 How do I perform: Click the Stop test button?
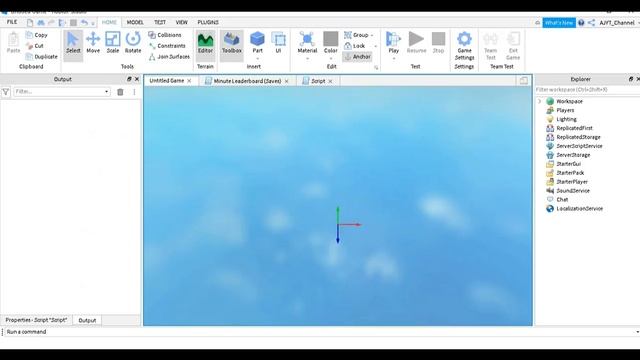(x=438, y=42)
